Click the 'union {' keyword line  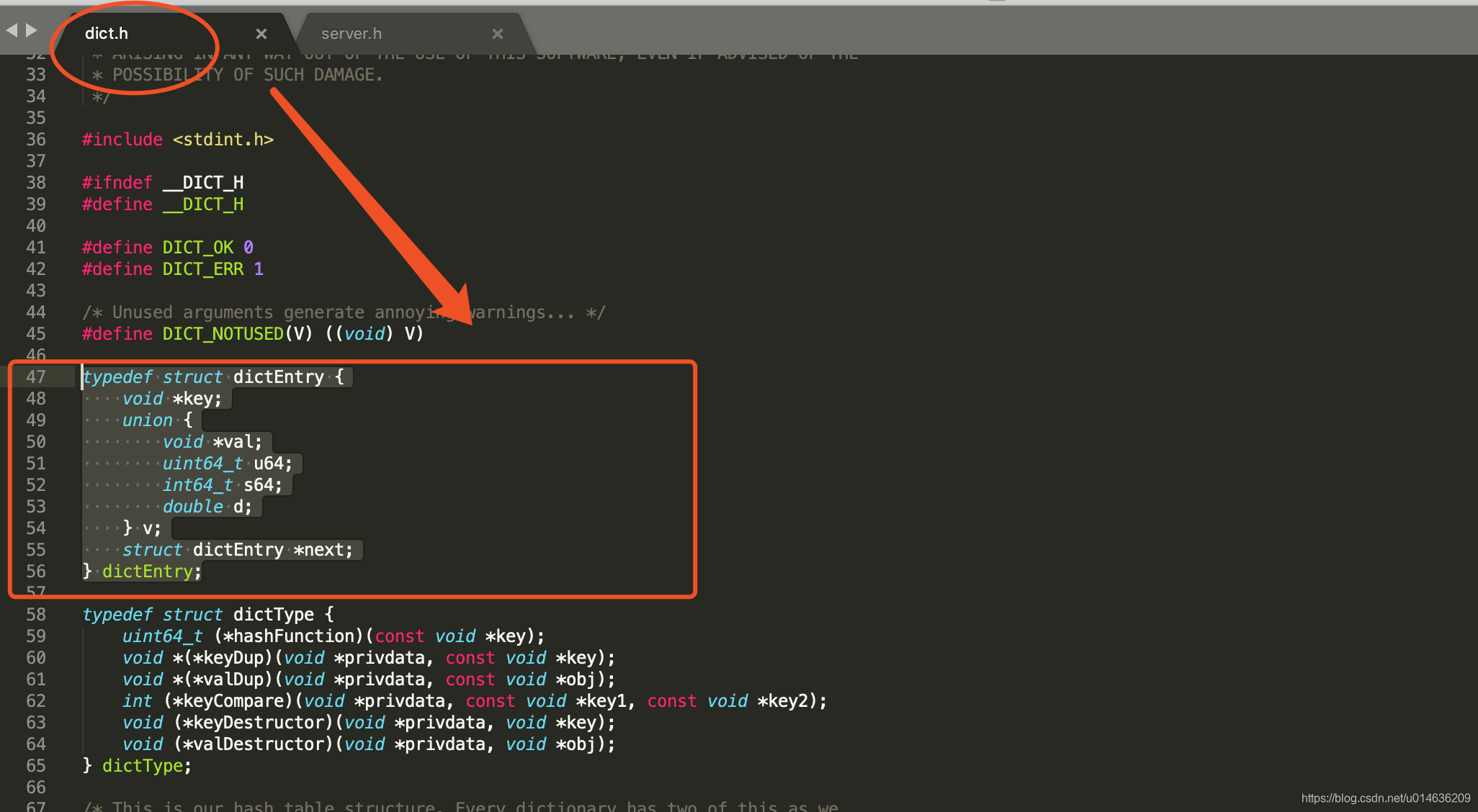coord(158,420)
